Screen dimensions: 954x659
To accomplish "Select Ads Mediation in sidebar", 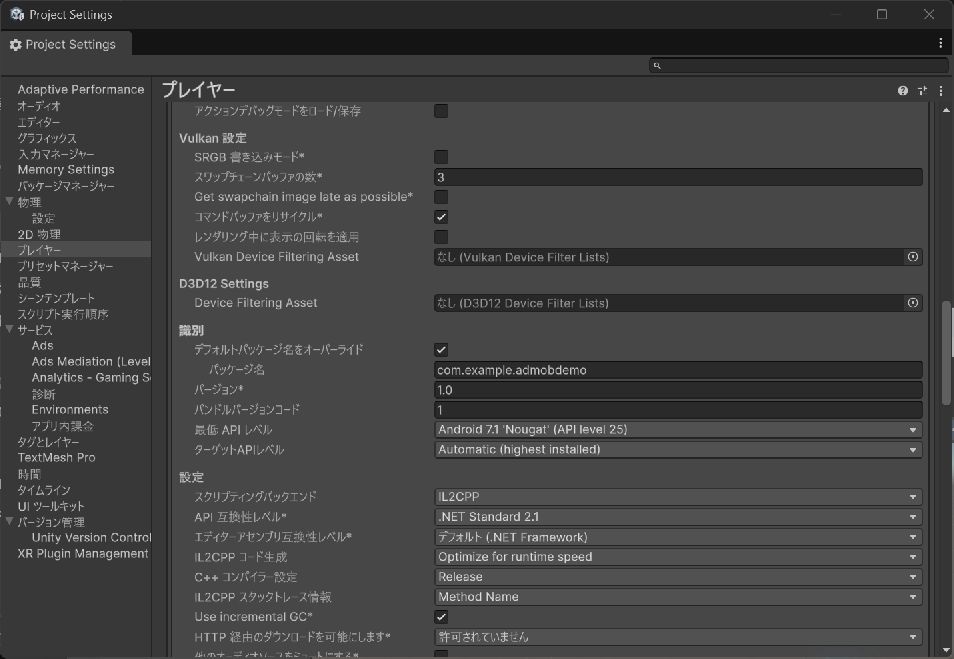I will pyautogui.click(x=91, y=361).
